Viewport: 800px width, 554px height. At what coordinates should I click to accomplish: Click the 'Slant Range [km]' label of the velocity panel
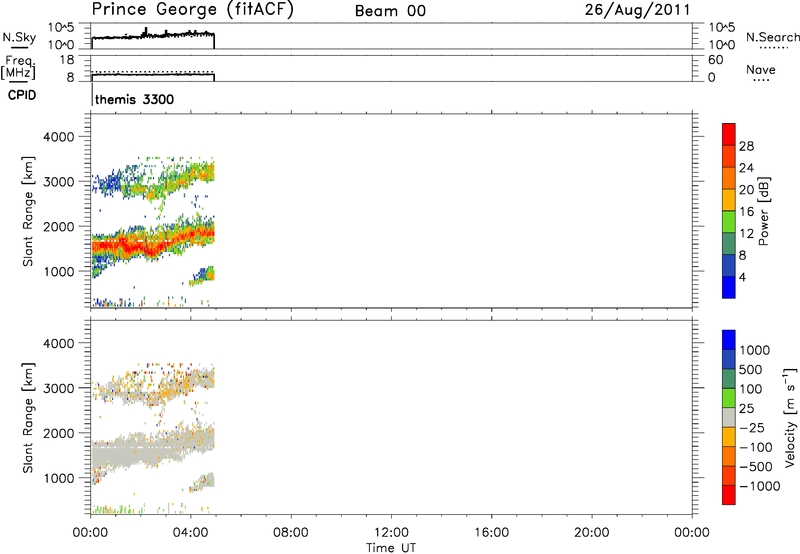(28, 418)
